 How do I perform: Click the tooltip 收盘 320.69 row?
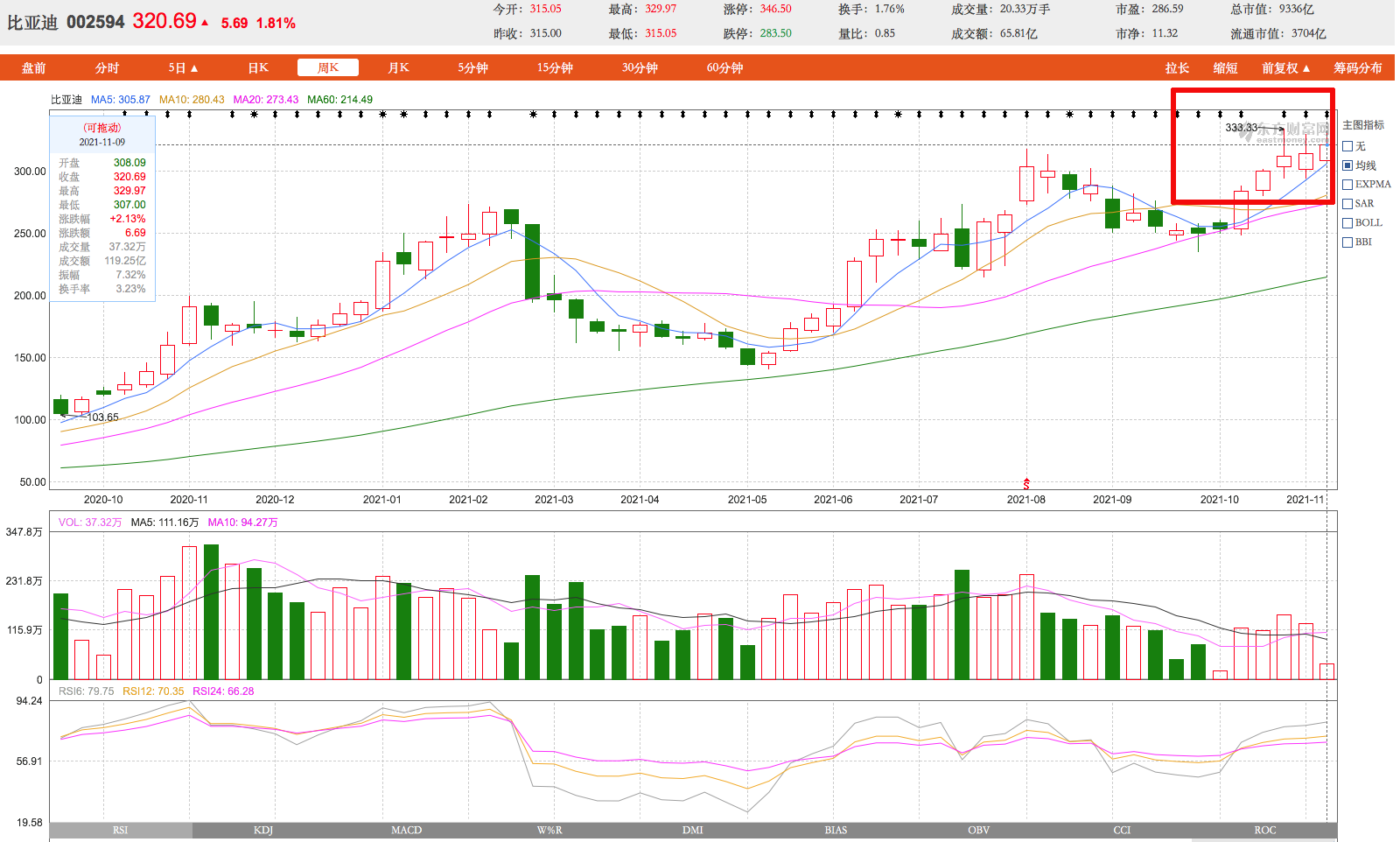tap(102, 177)
